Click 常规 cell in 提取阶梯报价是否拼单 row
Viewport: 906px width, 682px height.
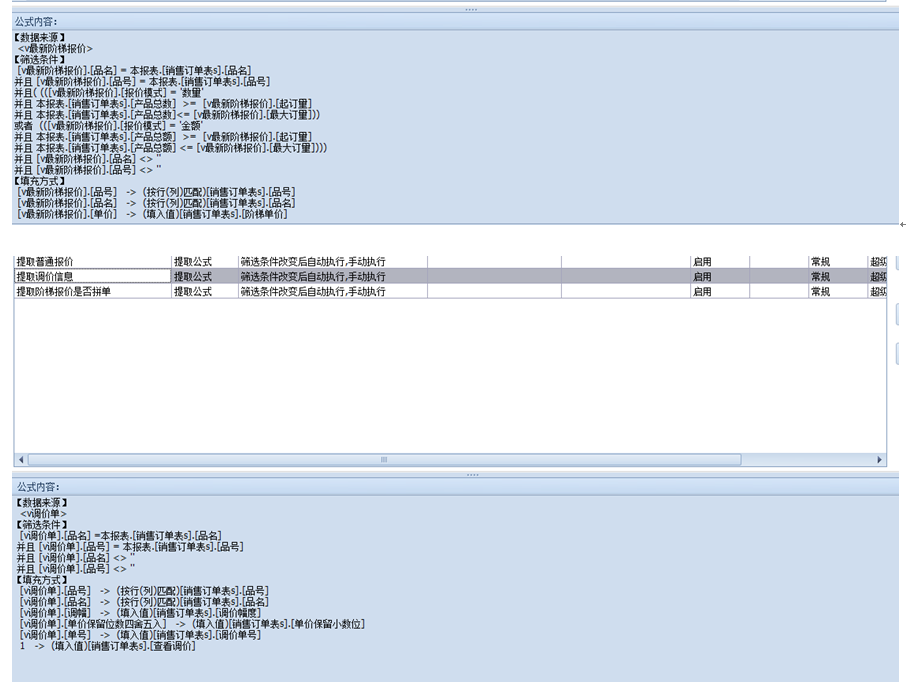point(835,291)
